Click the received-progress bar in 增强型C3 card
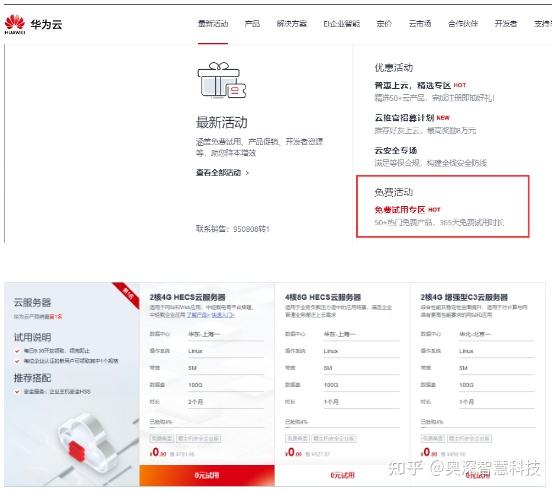 click(x=478, y=428)
